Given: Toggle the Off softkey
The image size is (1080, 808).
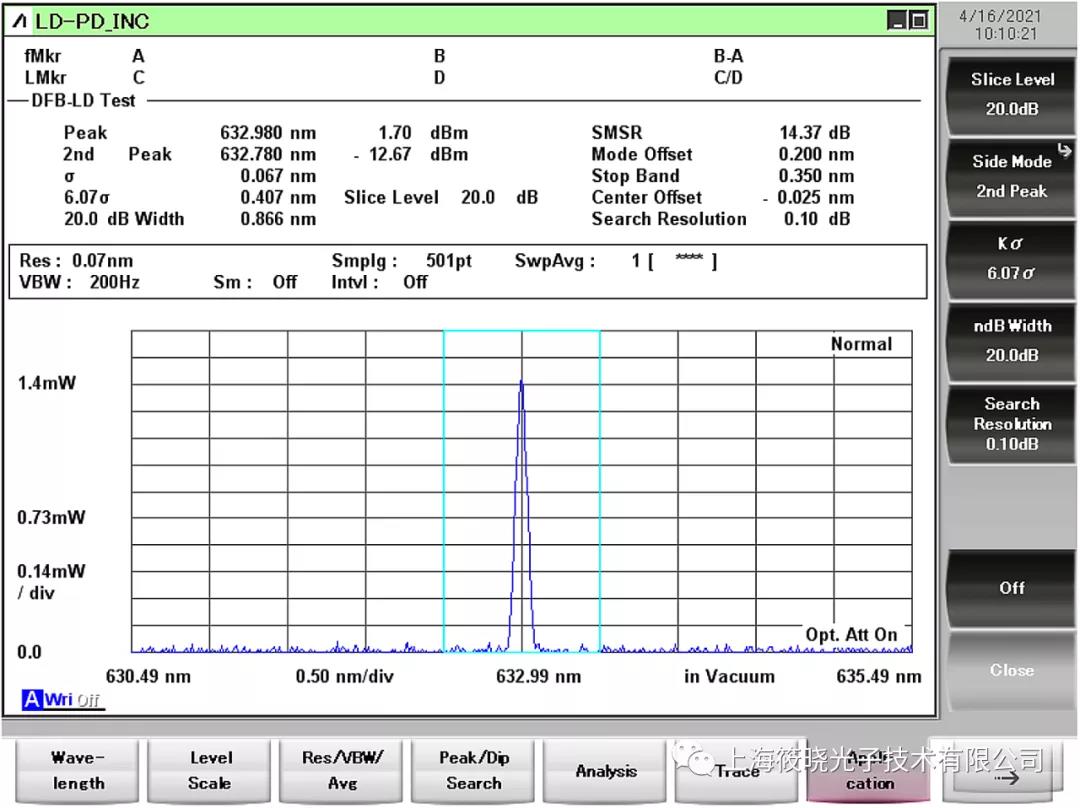Looking at the screenshot, I should [1011, 588].
